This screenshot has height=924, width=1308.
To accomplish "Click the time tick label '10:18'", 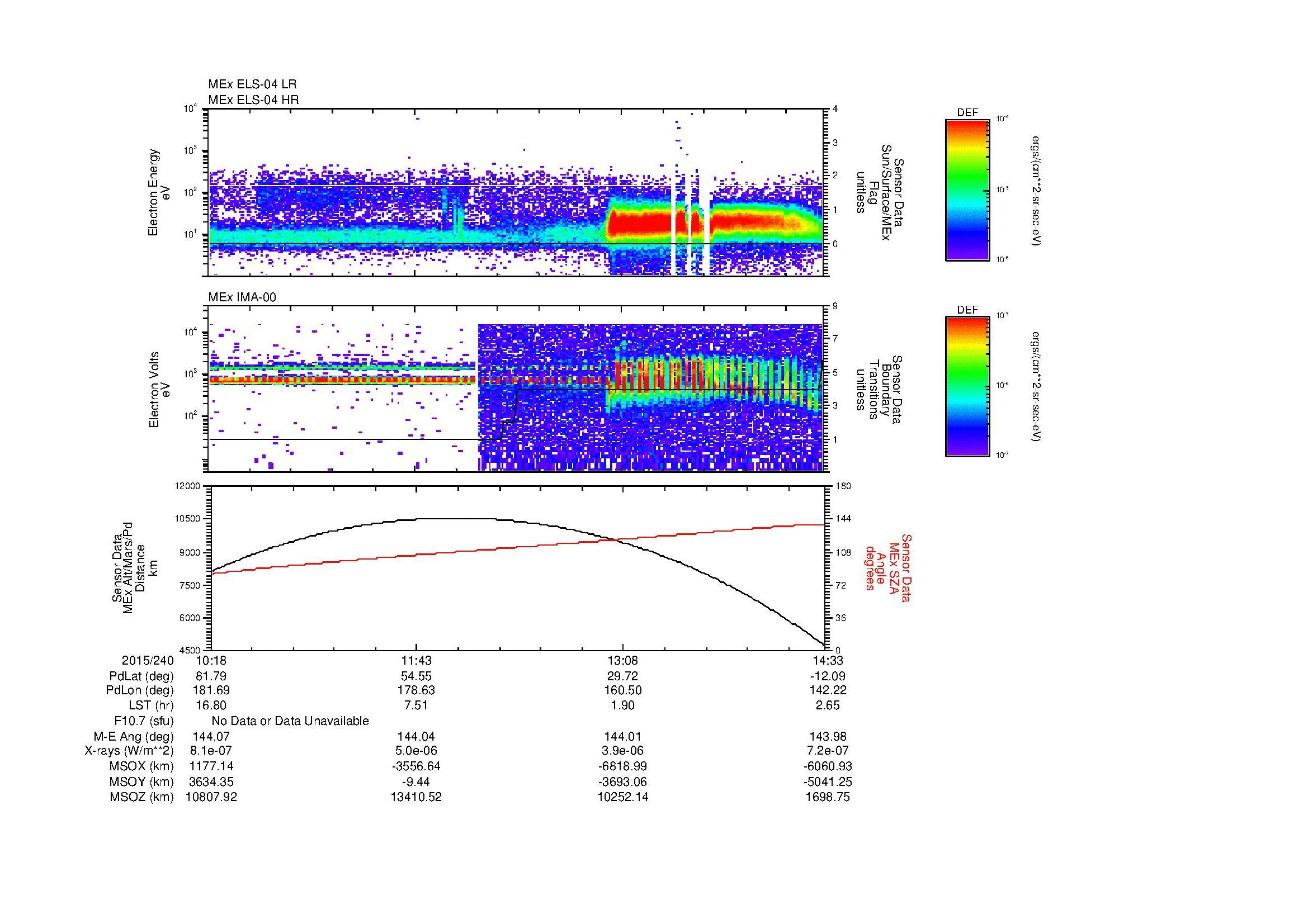I will [211, 660].
